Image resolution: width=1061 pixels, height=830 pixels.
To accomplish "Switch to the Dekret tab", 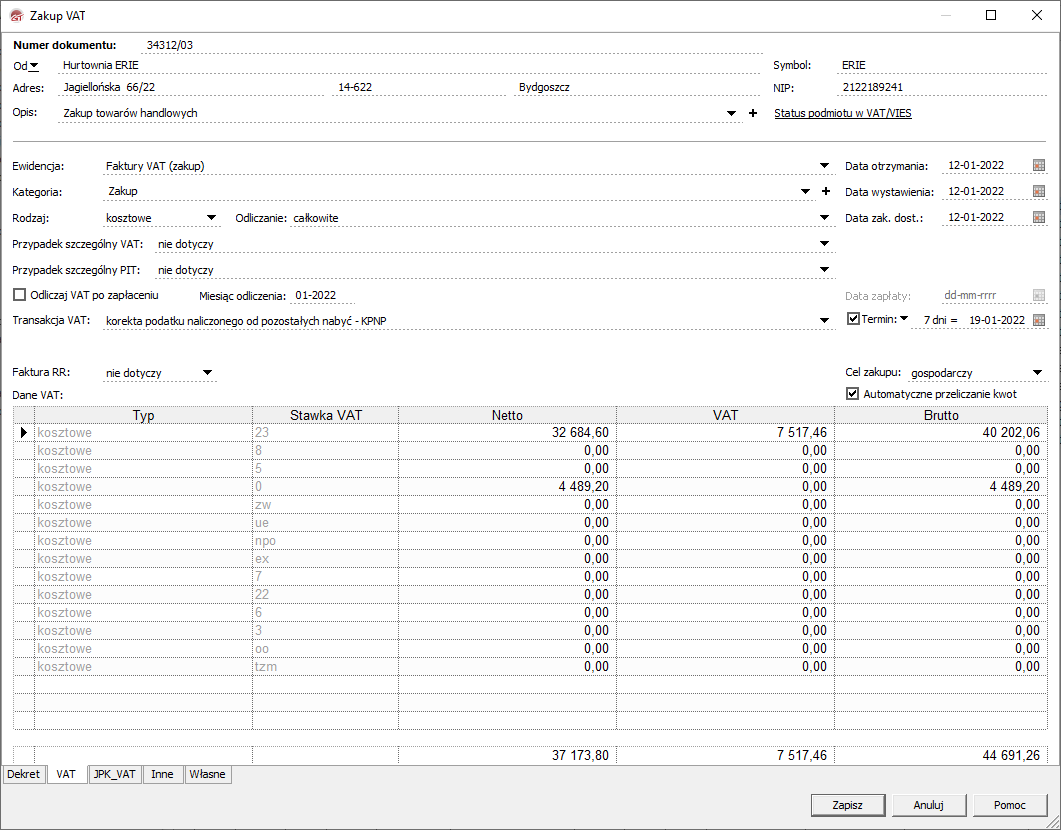I will (24, 774).
